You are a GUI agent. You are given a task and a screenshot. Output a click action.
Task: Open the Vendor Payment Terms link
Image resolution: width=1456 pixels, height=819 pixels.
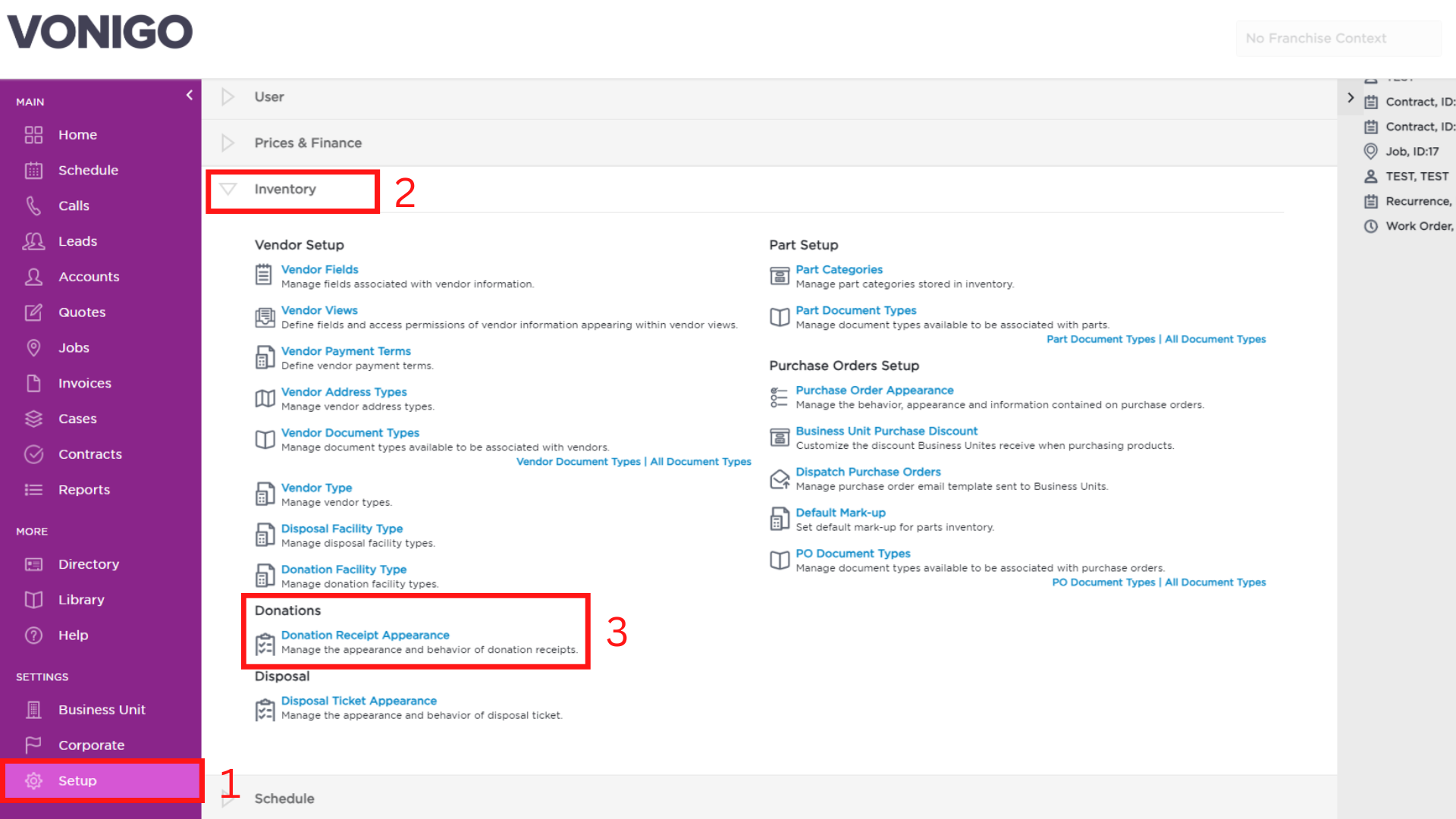pyautogui.click(x=346, y=351)
